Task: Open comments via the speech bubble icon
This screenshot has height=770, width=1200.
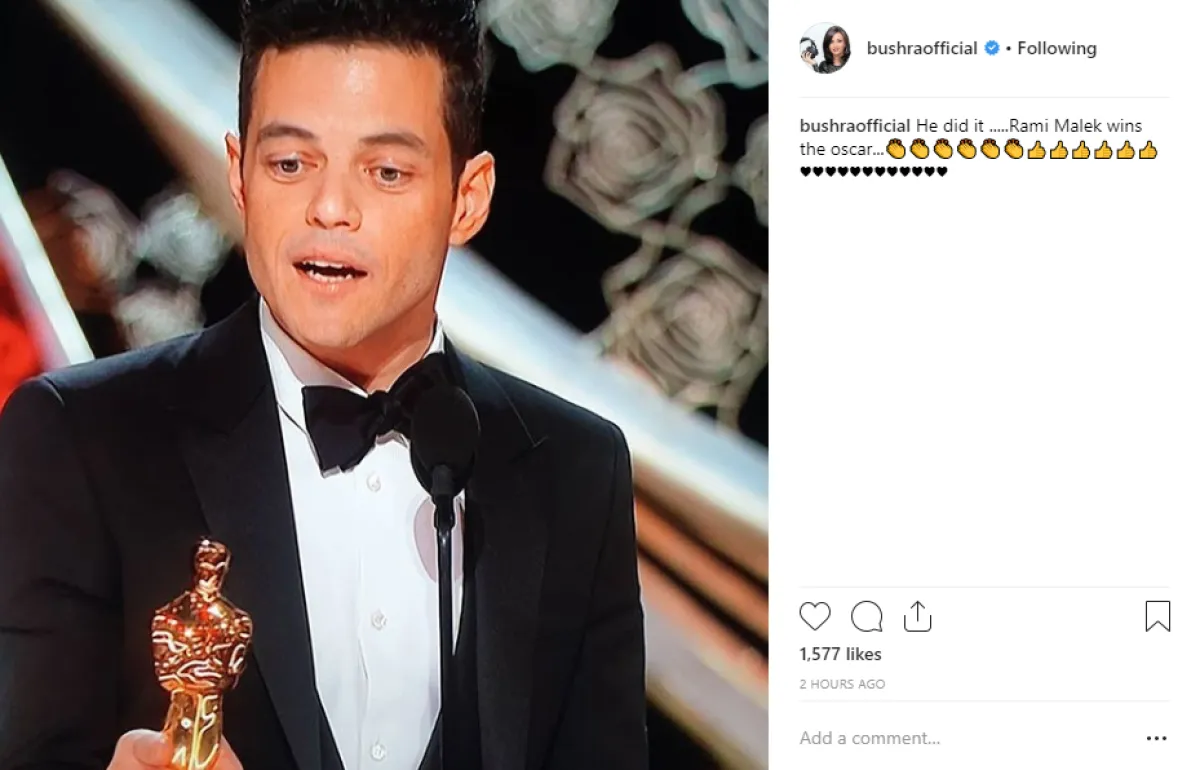Action: coord(866,616)
